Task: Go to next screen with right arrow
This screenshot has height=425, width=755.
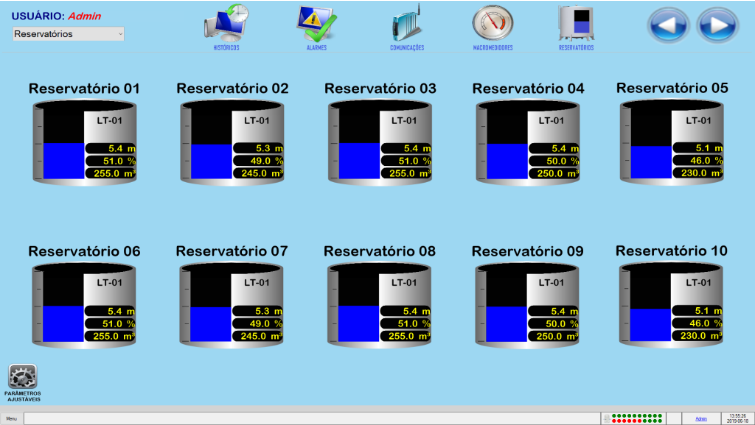Action: pyautogui.click(x=717, y=25)
